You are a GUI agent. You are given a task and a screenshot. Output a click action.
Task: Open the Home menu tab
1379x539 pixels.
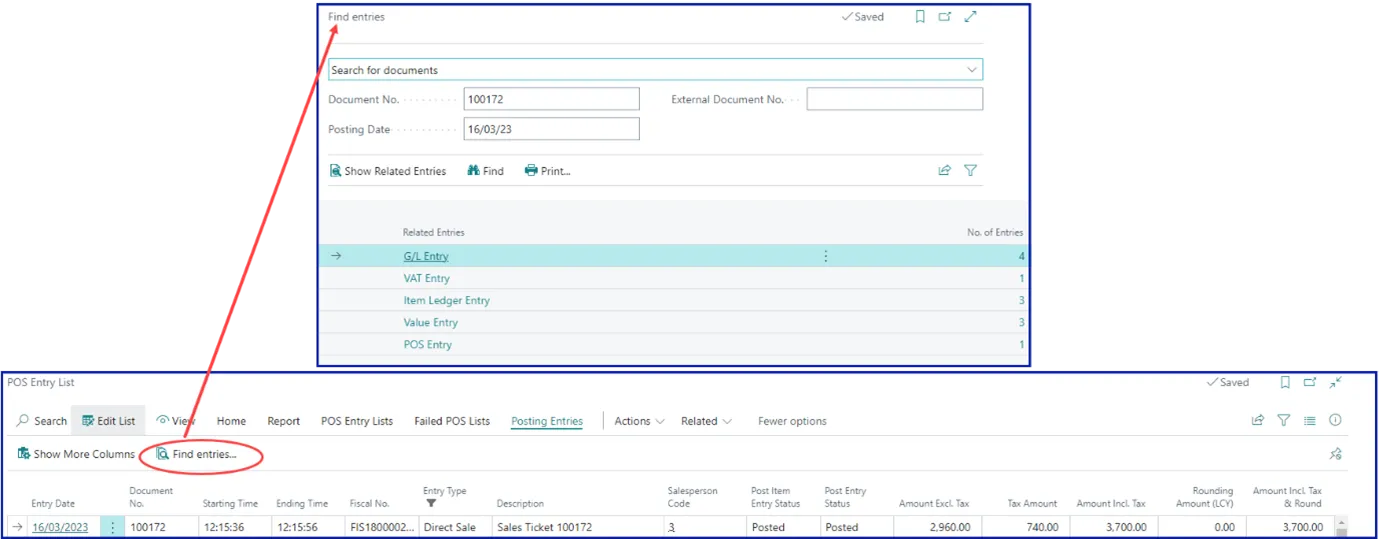point(231,421)
